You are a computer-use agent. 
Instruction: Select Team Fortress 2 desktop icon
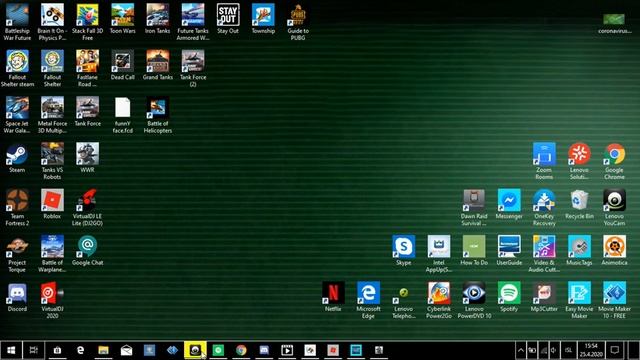point(17,207)
